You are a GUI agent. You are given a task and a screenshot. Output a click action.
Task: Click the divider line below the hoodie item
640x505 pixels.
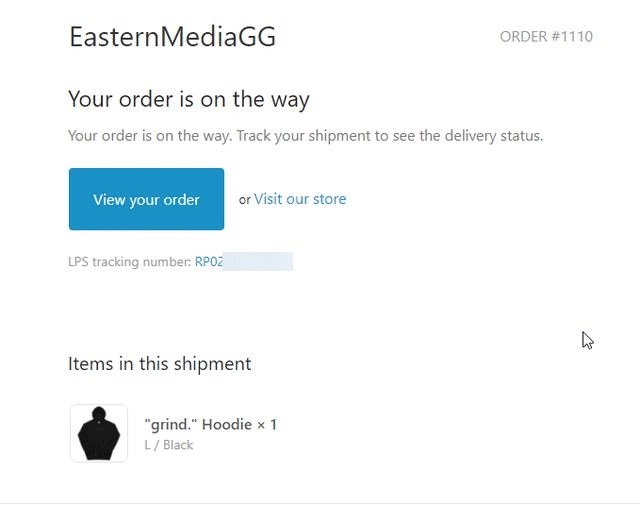[x=320, y=502]
